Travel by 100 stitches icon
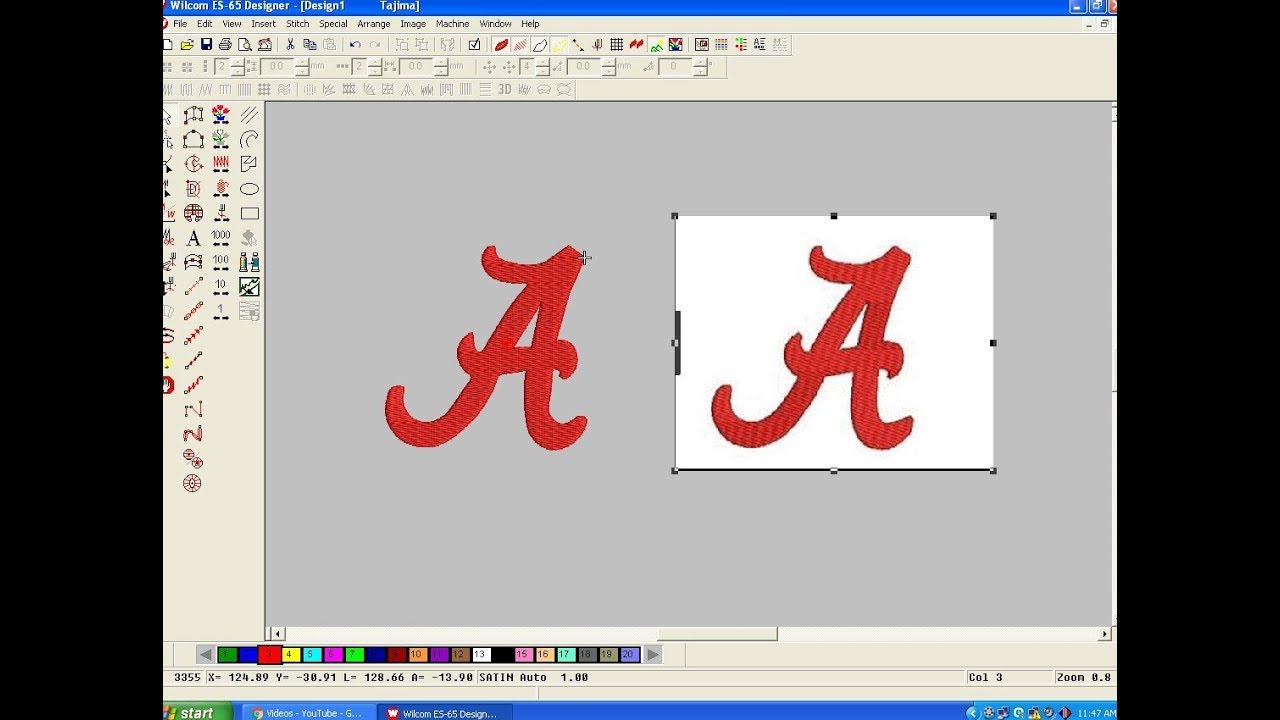Viewport: 1280px width, 720px height. 221,262
